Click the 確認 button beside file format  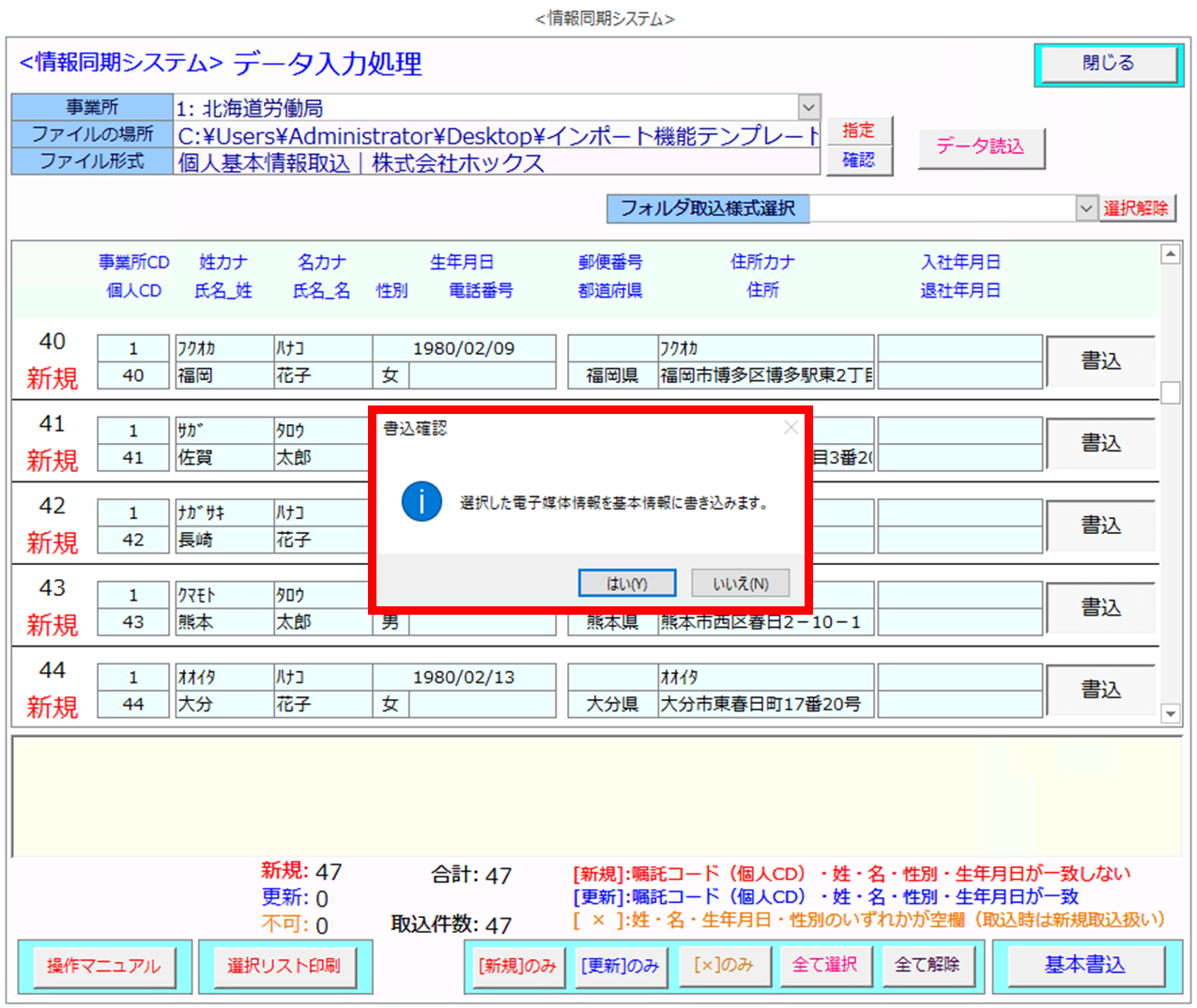coord(858,160)
